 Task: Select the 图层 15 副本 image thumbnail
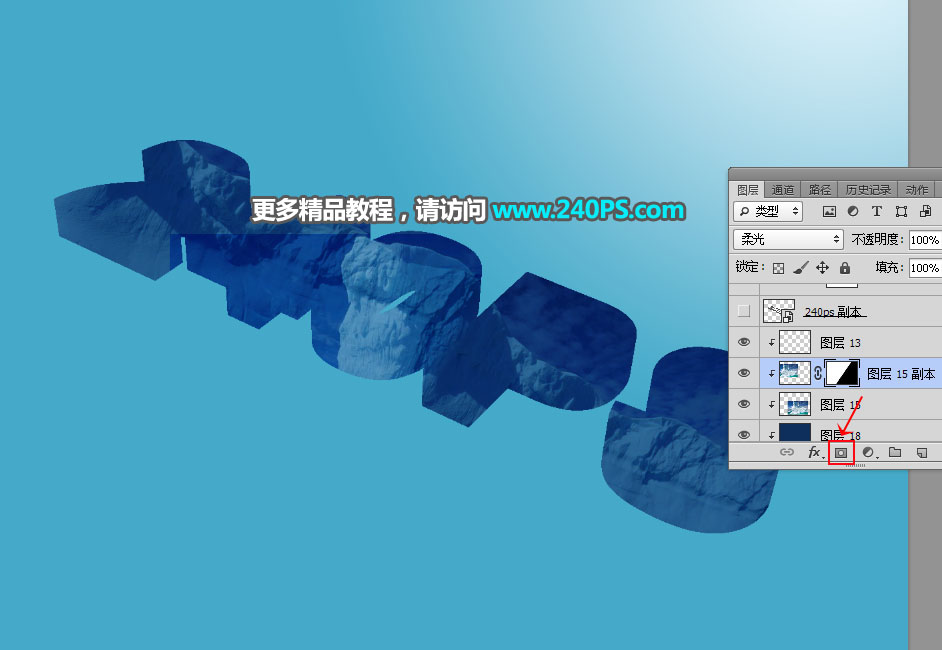[795, 373]
